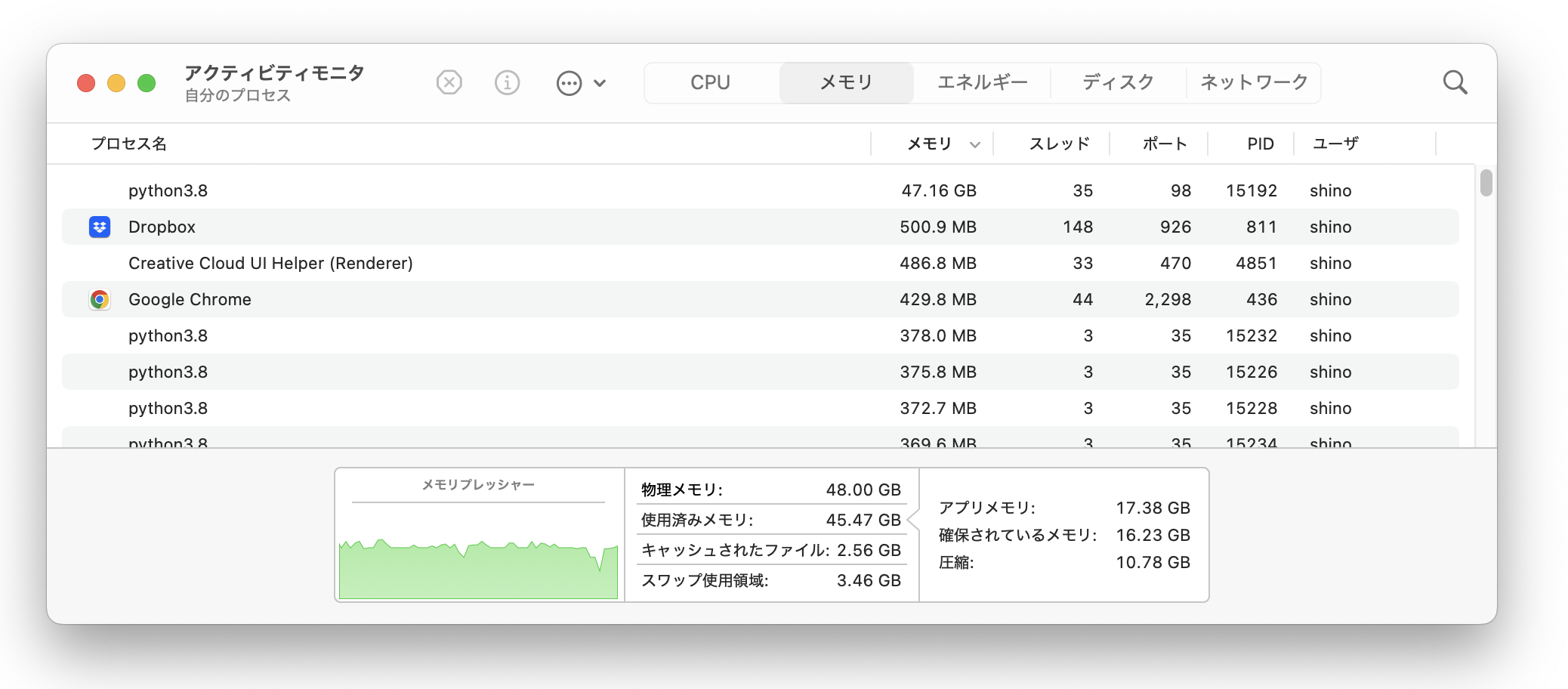Sort processes by スレッド column
The image size is (1568, 689).
(x=1061, y=144)
